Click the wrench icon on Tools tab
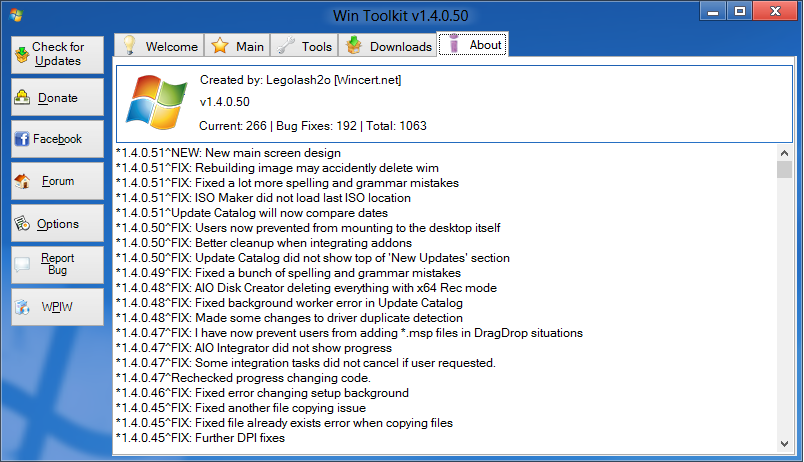Screen dimensions: 804x462 (286, 46)
